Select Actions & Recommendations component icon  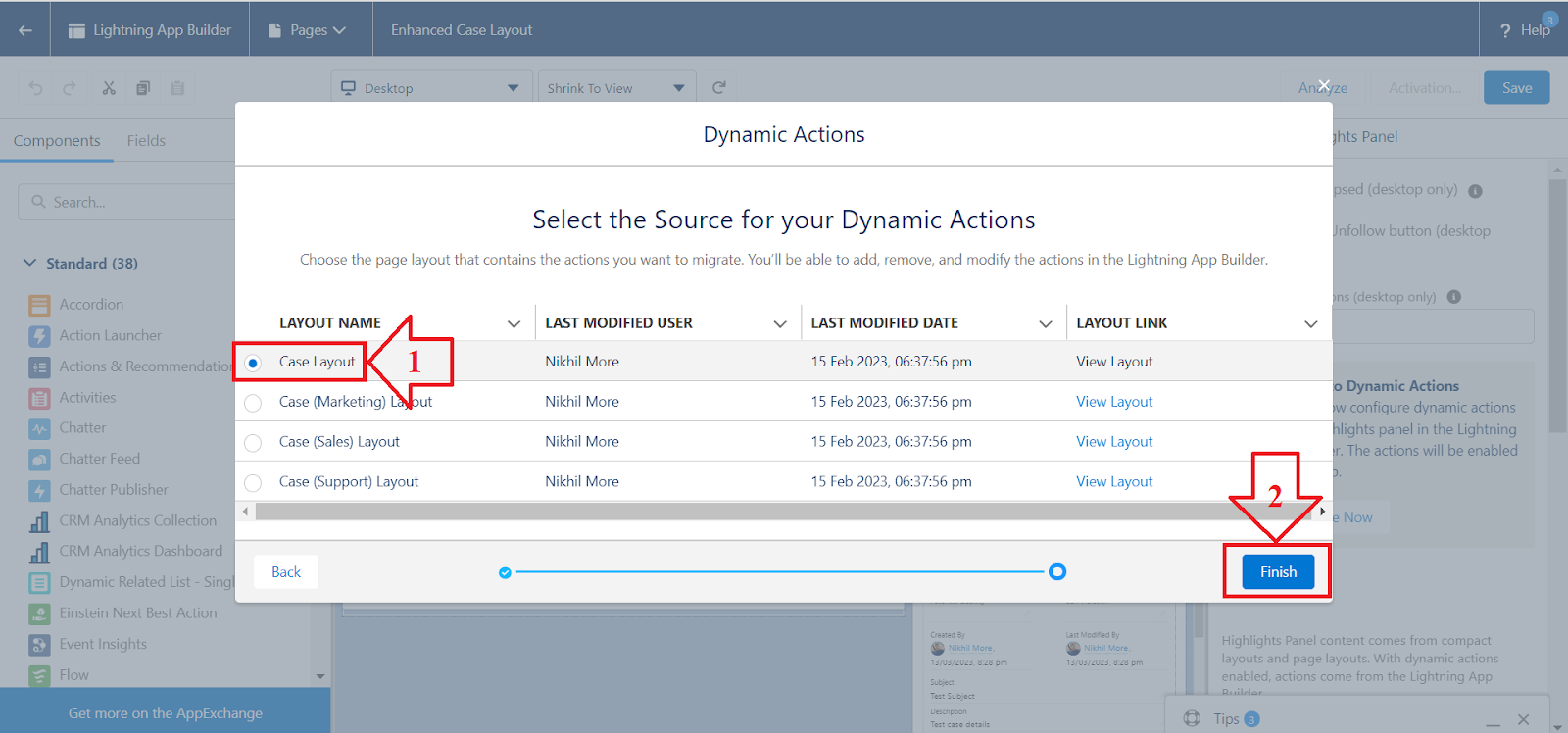click(x=39, y=367)
